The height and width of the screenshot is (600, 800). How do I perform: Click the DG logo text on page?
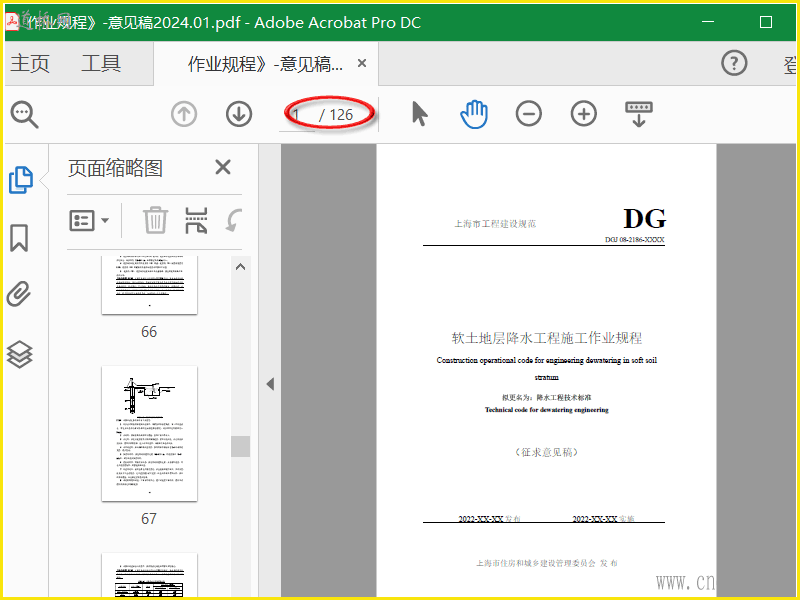tap(644, 219)
